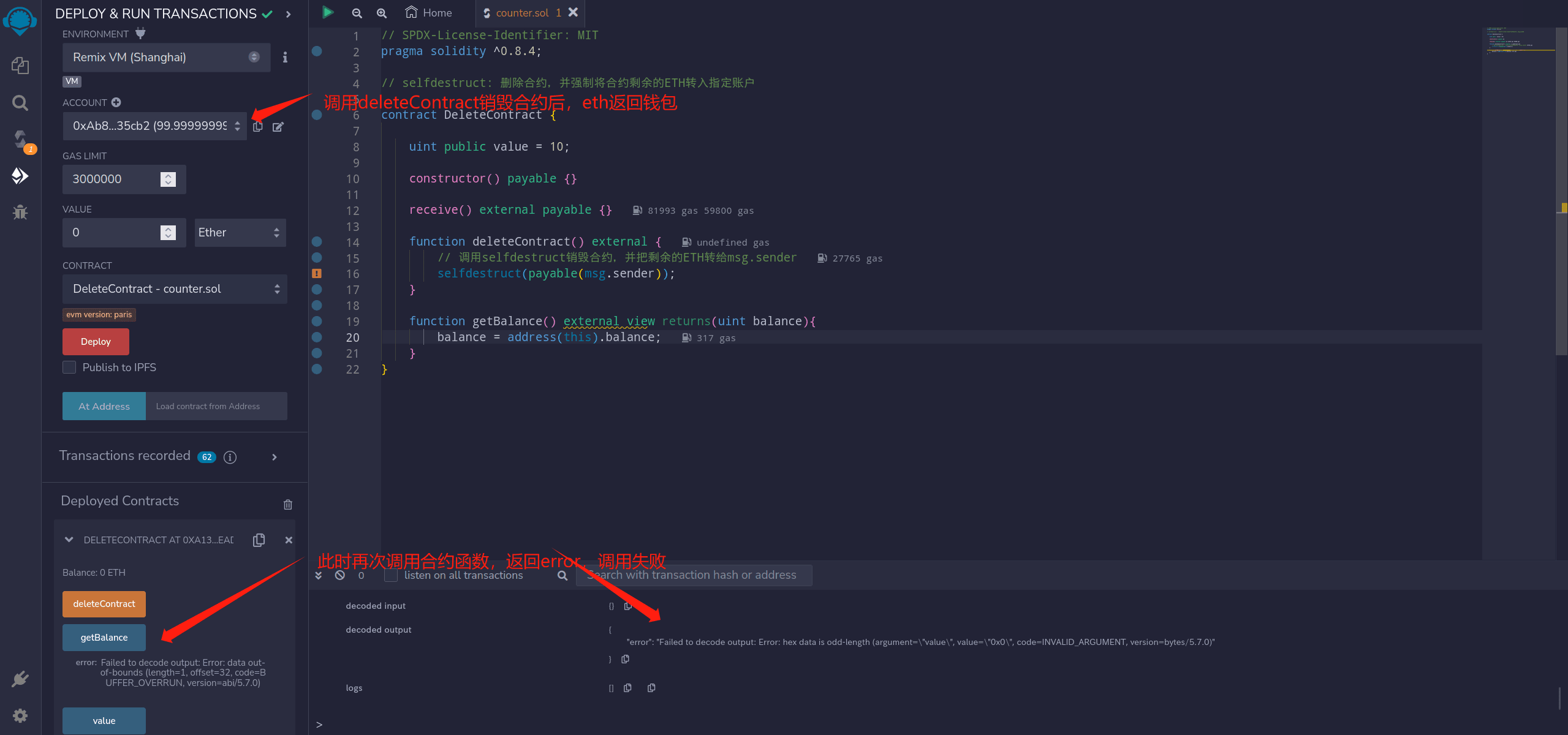
Task: Collapse the DELETECONTRACT deployed instance
Action: [69, 540]
